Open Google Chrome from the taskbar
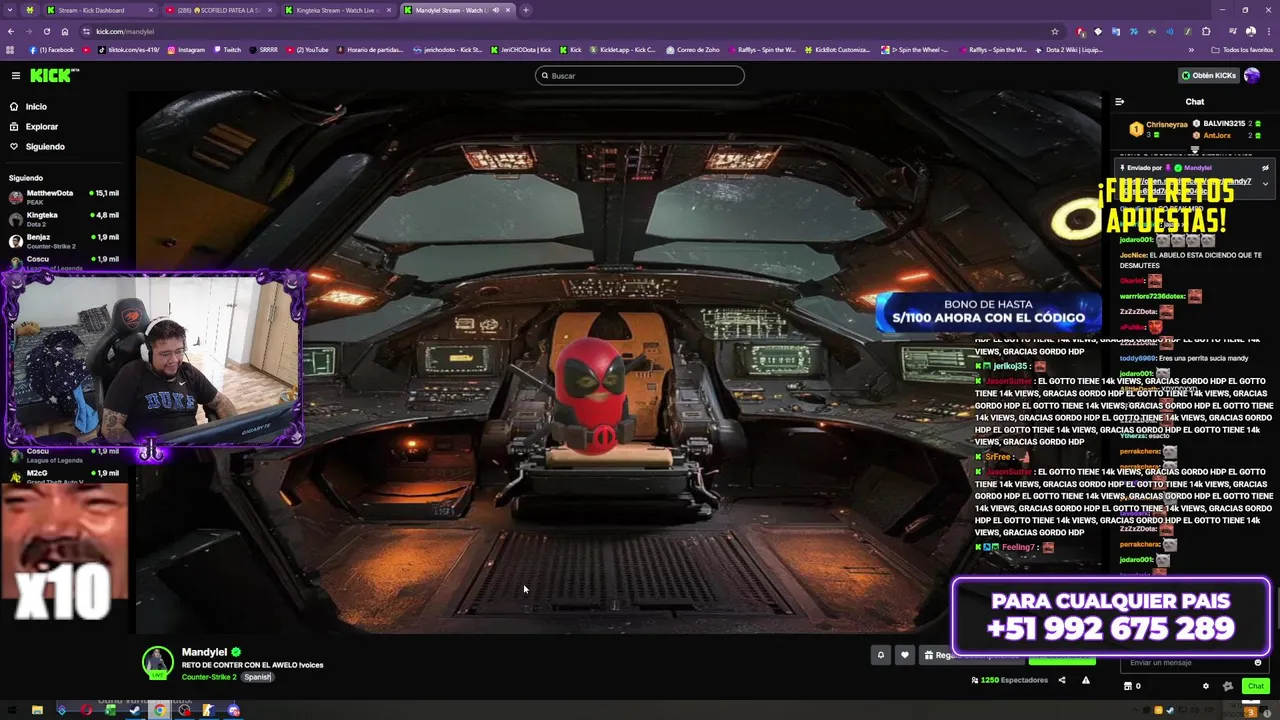The image size is (1280, 720). [160, 710]
